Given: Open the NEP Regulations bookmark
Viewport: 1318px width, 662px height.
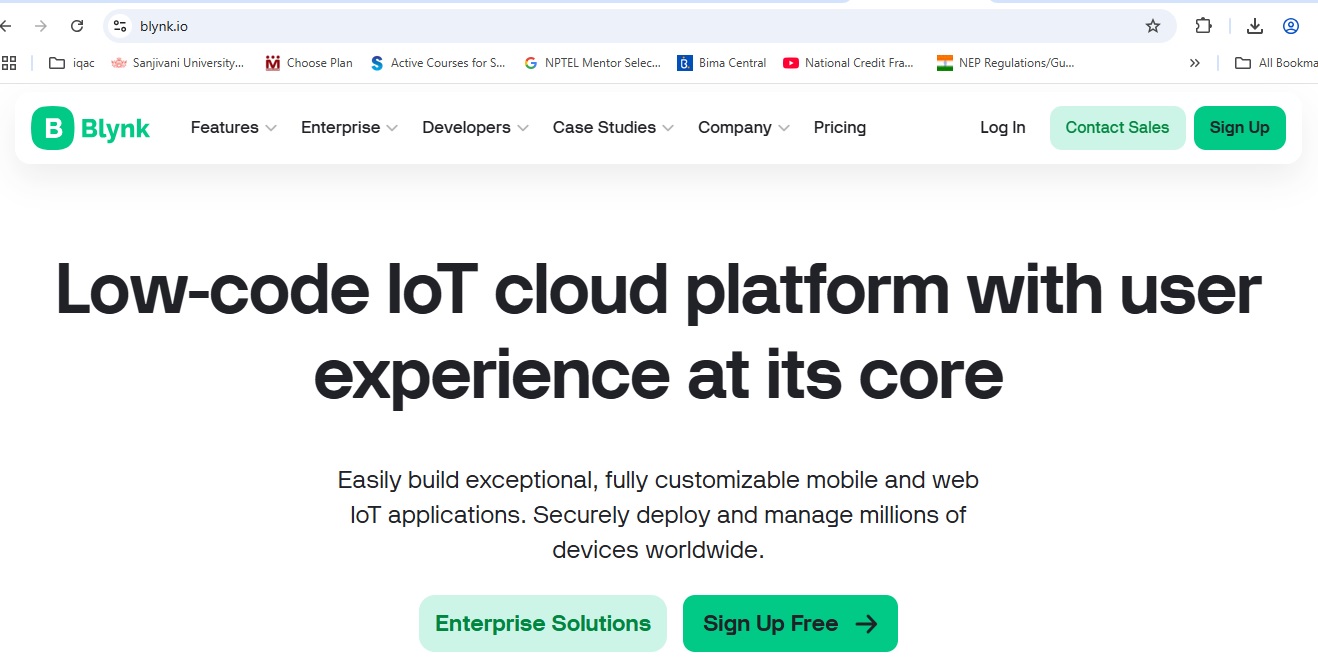Looking at the screenshot, I should (x=1006, y=63).
